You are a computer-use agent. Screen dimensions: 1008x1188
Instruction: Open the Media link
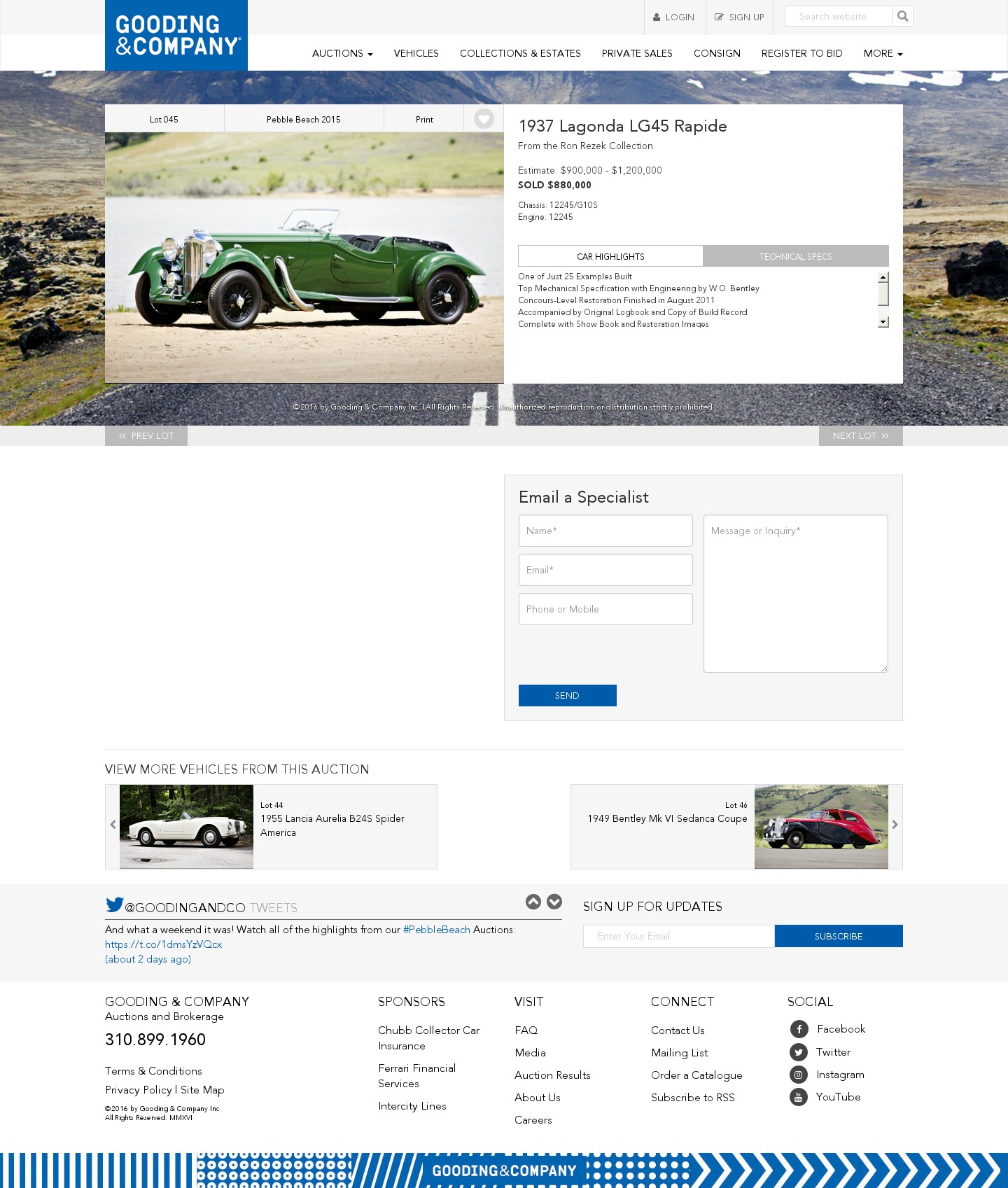(x=530, y=1053)
